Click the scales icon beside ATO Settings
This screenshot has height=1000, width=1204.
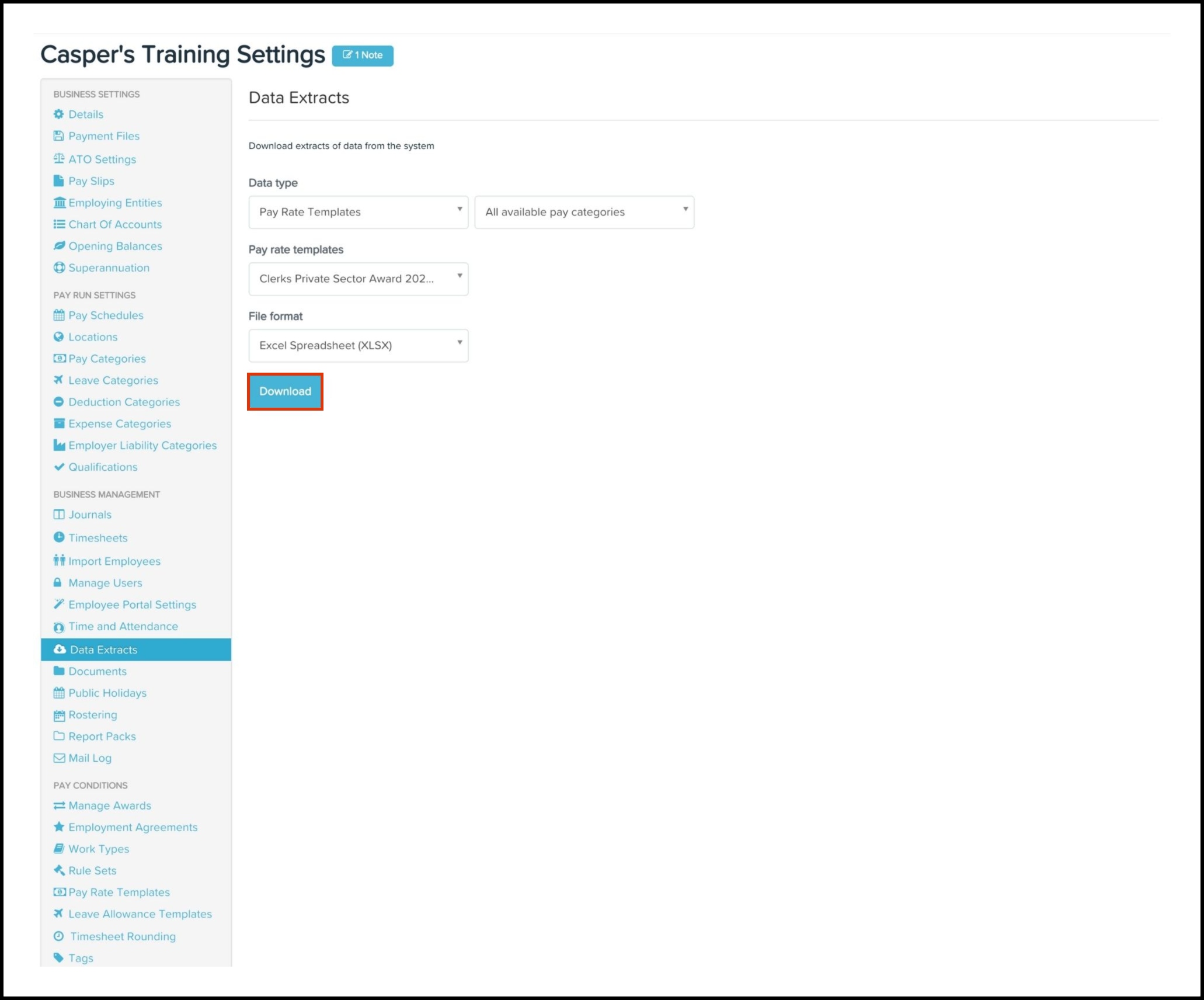[x=59, y=159]
